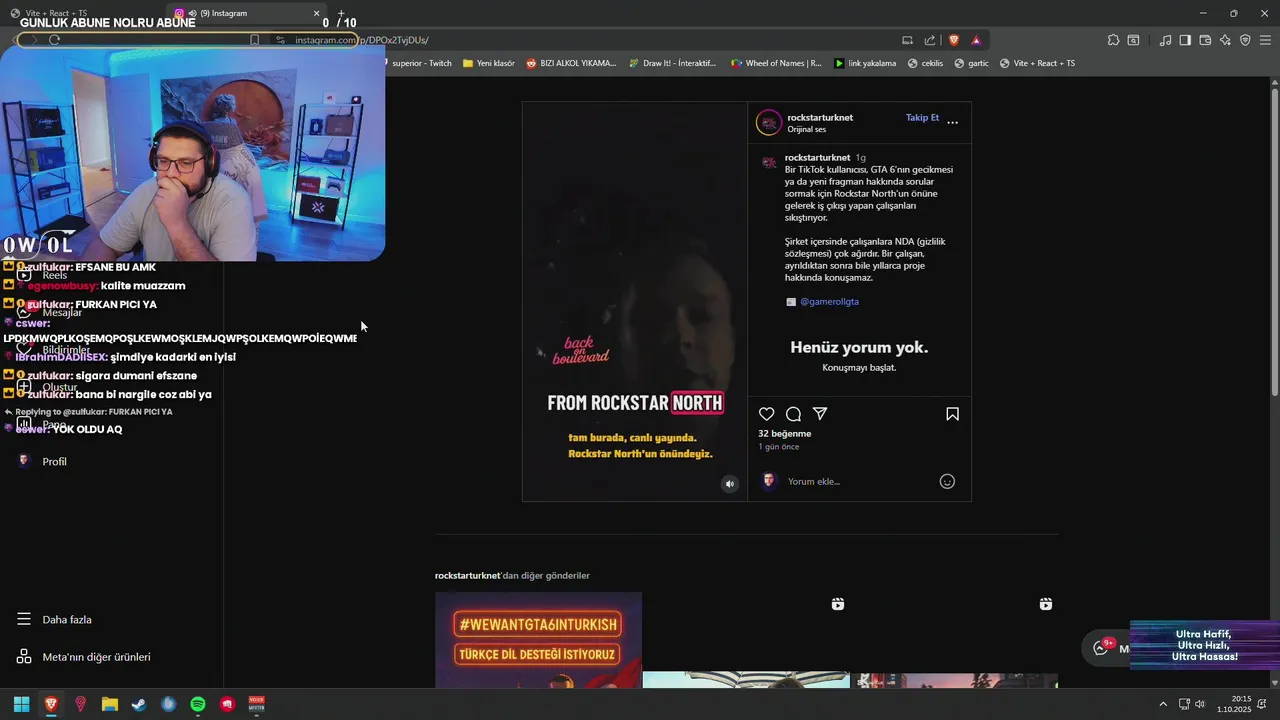This screenshot has height=720, width=1280.
Task: Open File Explorer from the taskbar
Action: pyautogui.click(x=110, y=704)
